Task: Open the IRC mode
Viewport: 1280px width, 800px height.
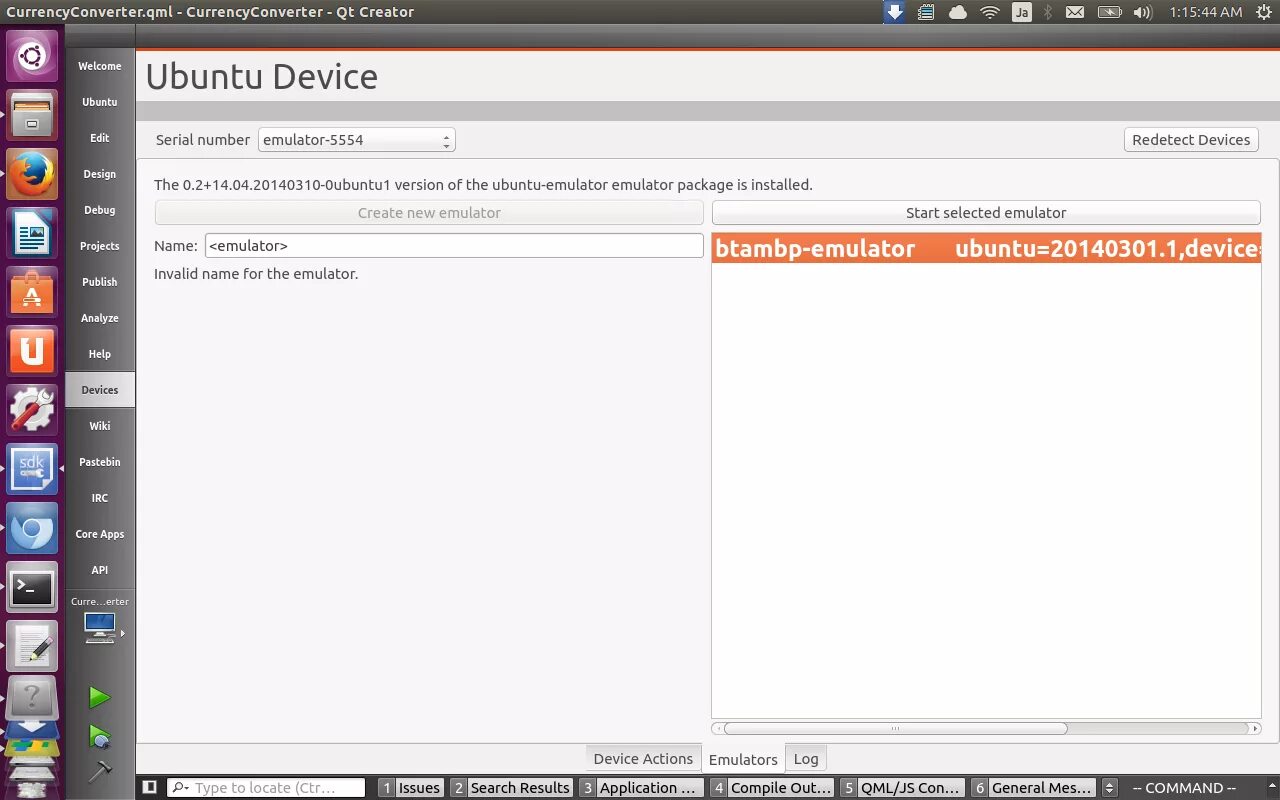Action: [x=100, y=498]
